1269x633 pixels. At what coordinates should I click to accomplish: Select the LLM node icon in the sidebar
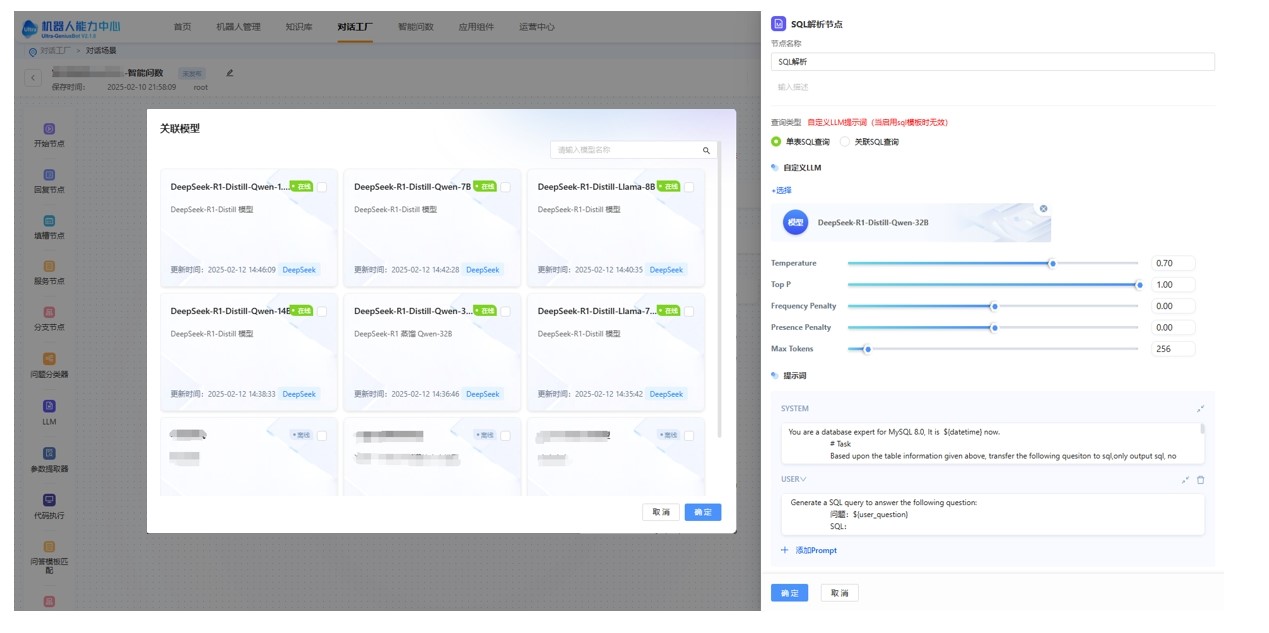(49, 406)
